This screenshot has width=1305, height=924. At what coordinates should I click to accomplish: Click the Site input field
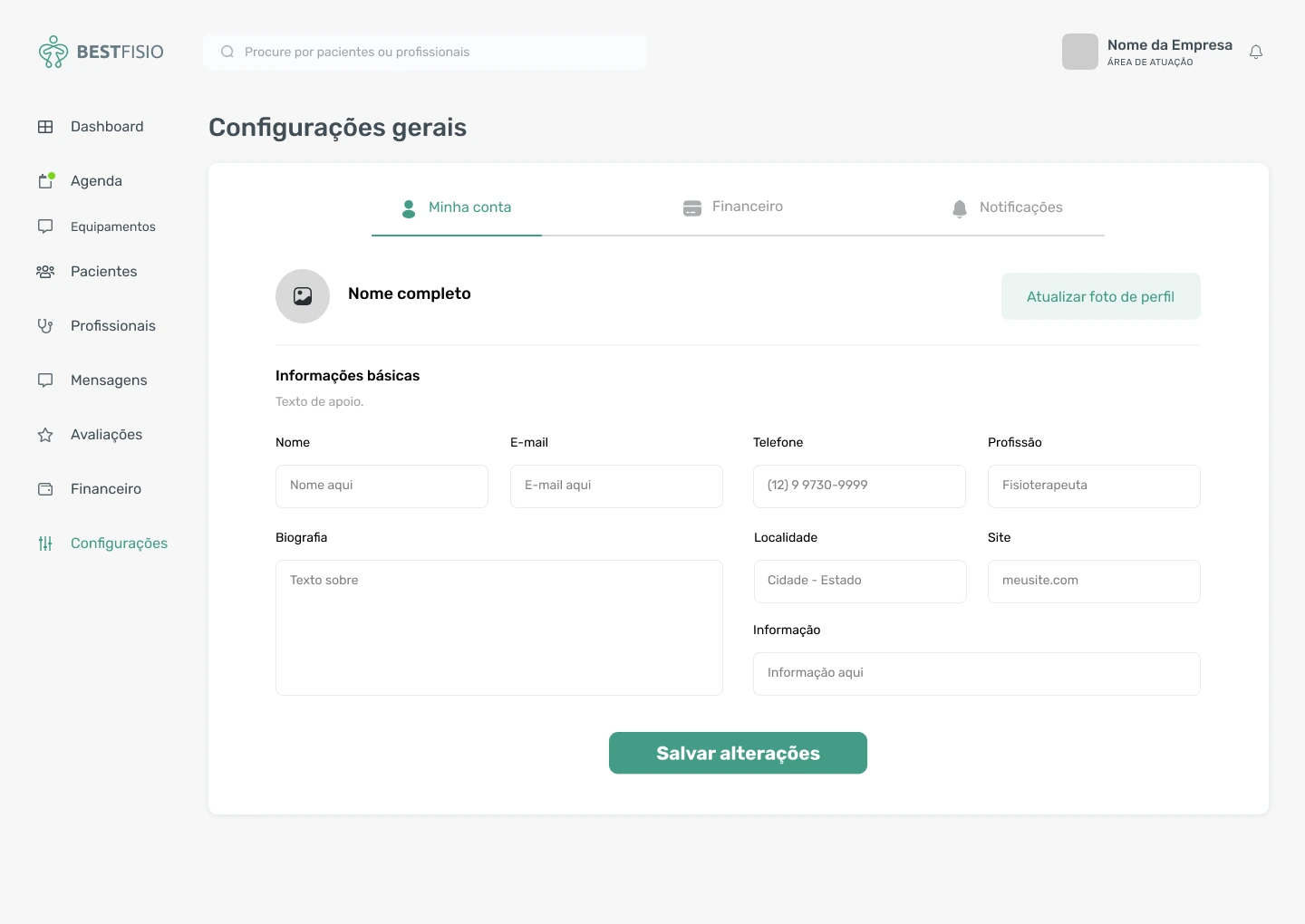pos(1094,582)
